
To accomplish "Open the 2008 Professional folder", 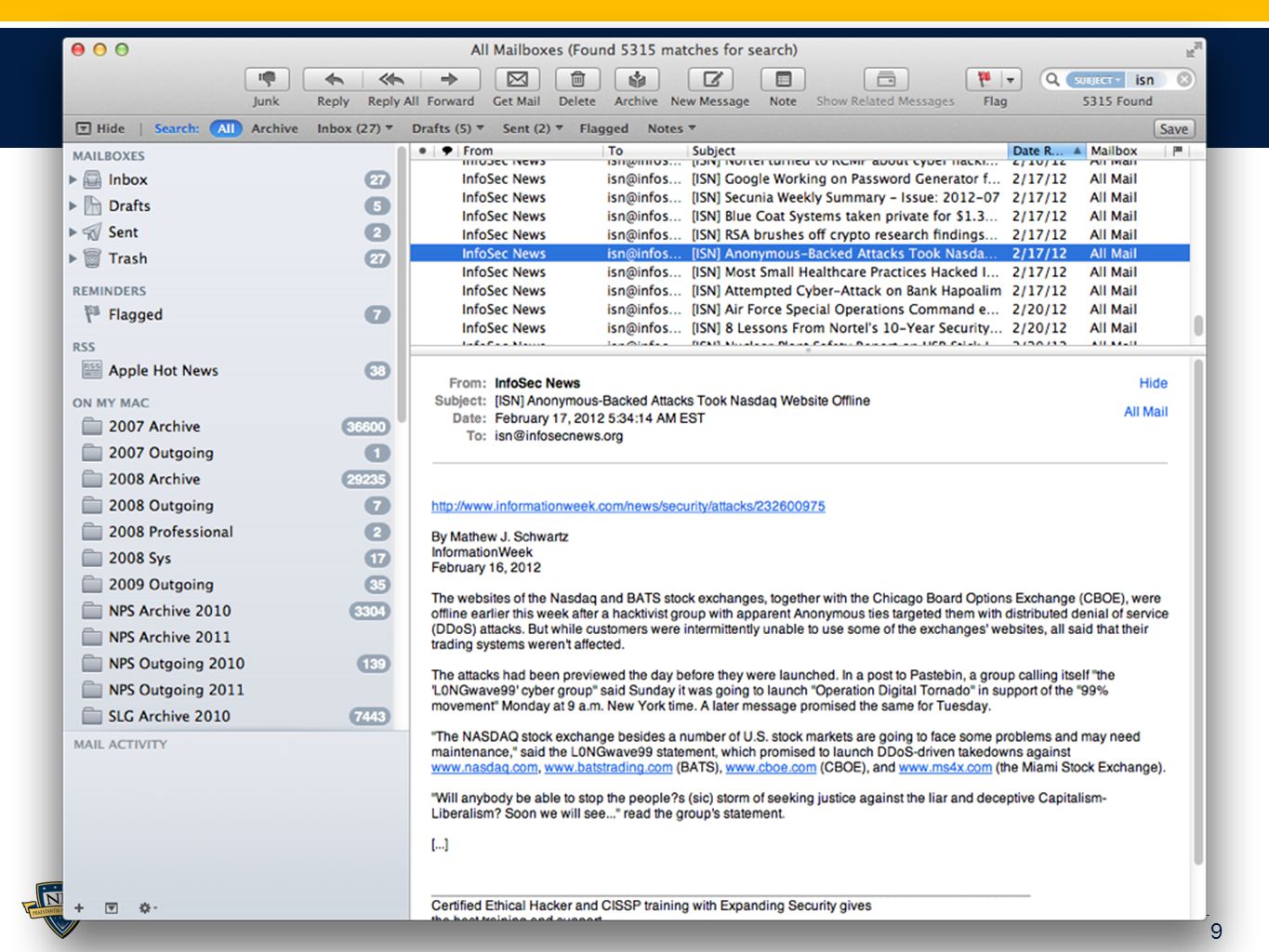I will point(231,532).
